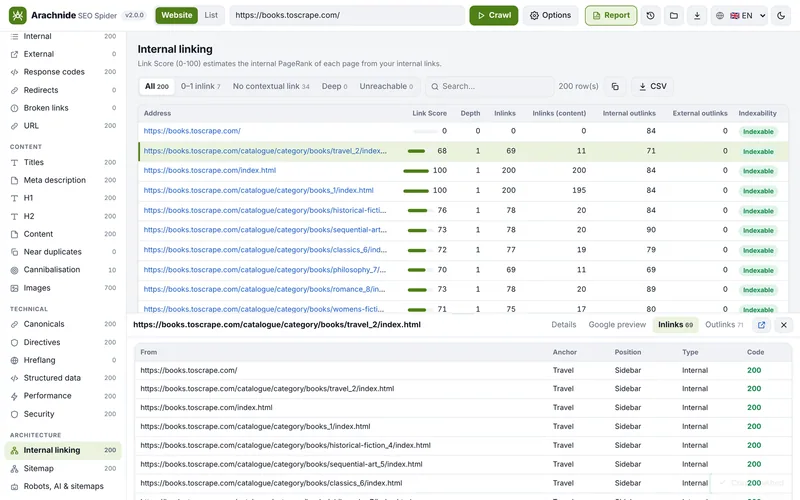The width and height of the screenshot is (800, 500).
Task: Open the folder icon in top toolbar
Action: (673, 15)
